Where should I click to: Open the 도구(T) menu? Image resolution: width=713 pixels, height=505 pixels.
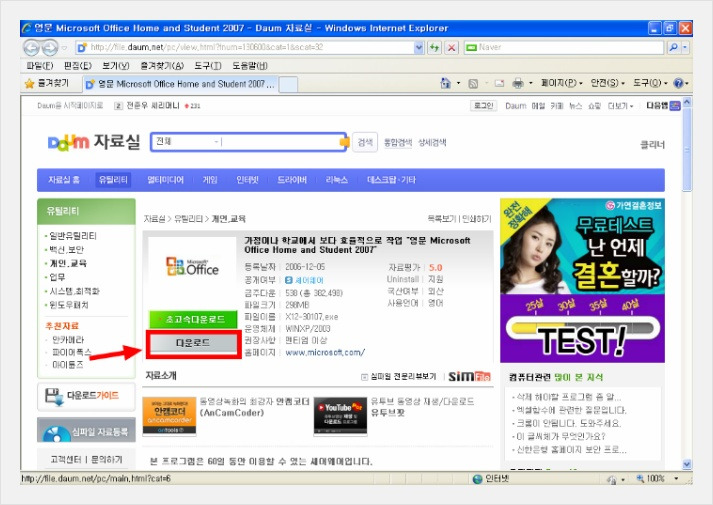[x=207, y=66]
